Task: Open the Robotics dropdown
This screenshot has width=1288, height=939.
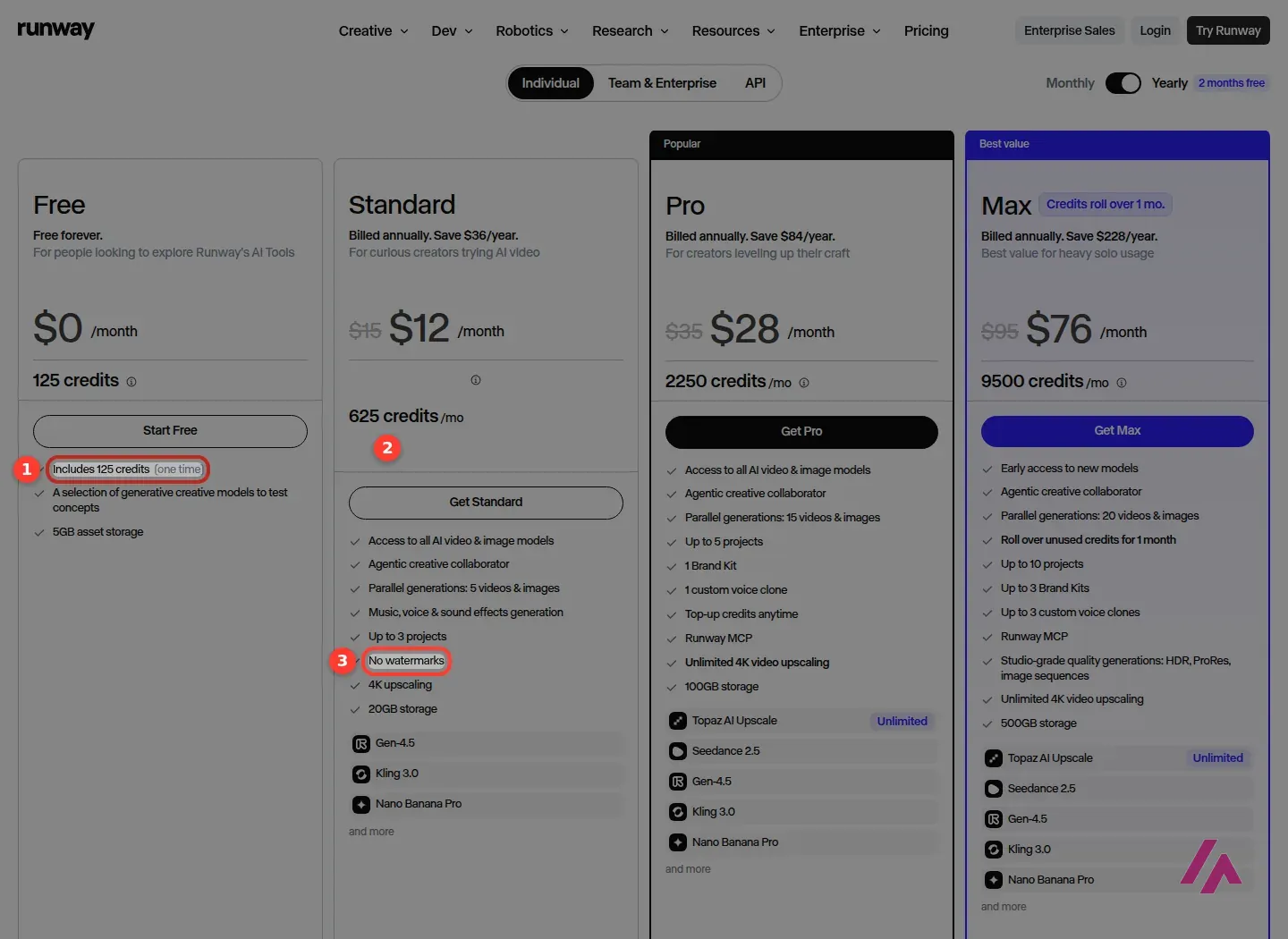Action: point(532,30)
